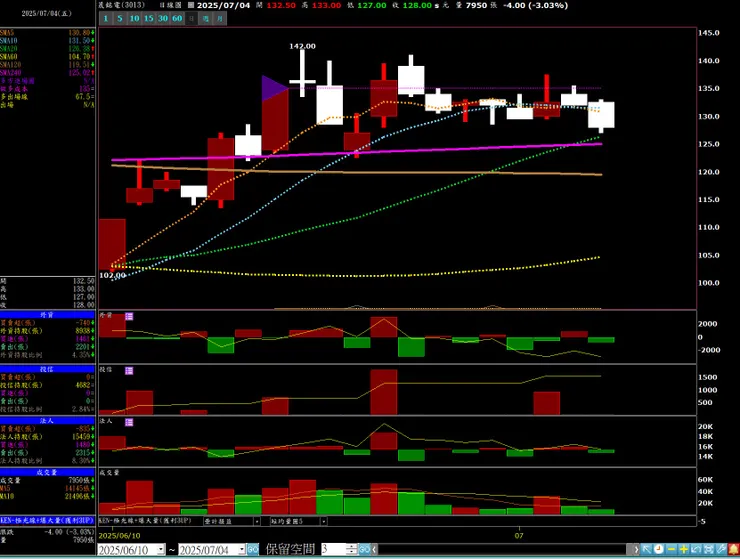The height and width of the screenshot is (559, 740).
Task: Click the 成交量 7950 row in the left panel
Action: [x=47, y=480]
